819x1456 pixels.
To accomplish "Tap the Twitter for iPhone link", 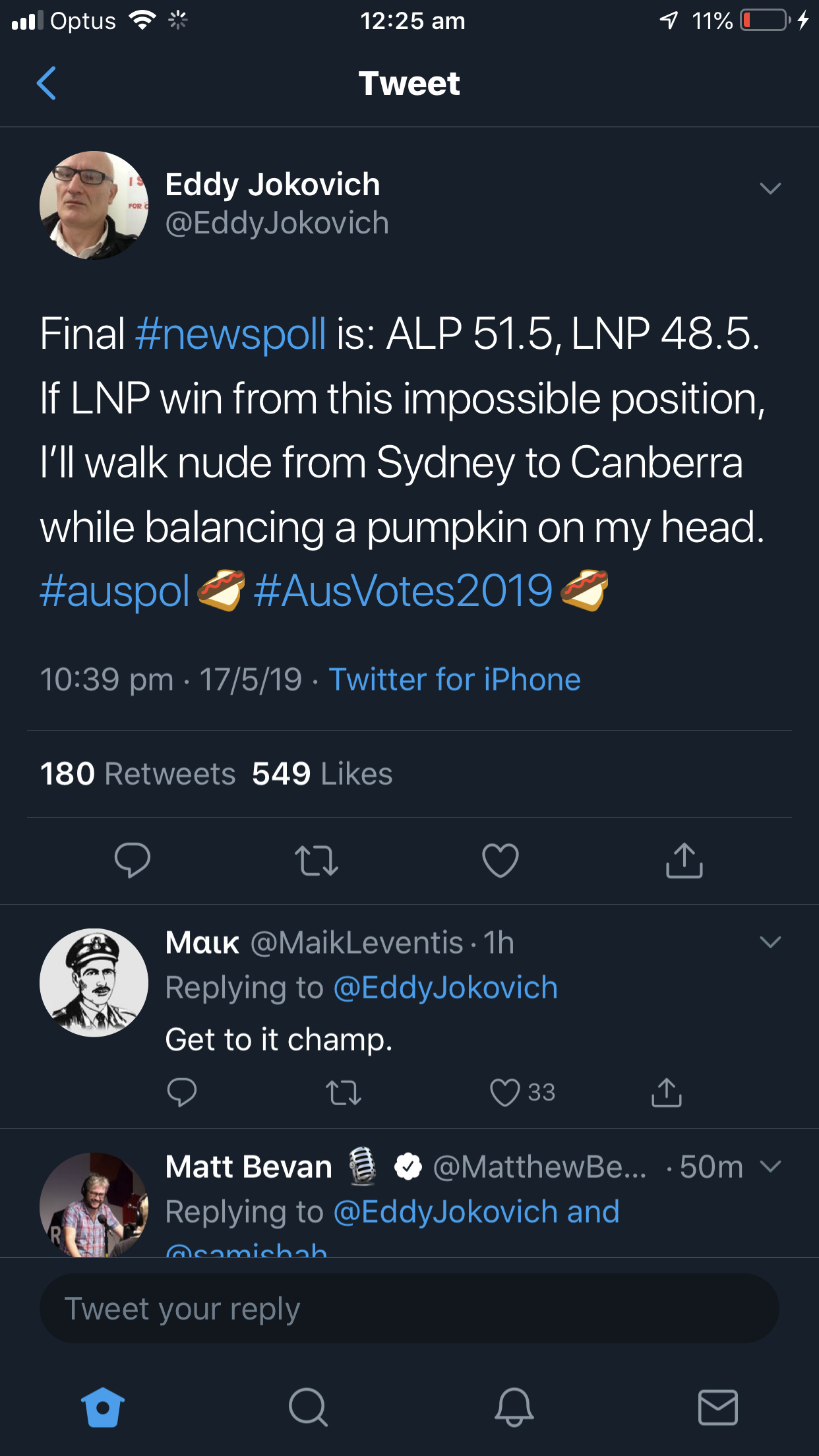I will (454, 680).
